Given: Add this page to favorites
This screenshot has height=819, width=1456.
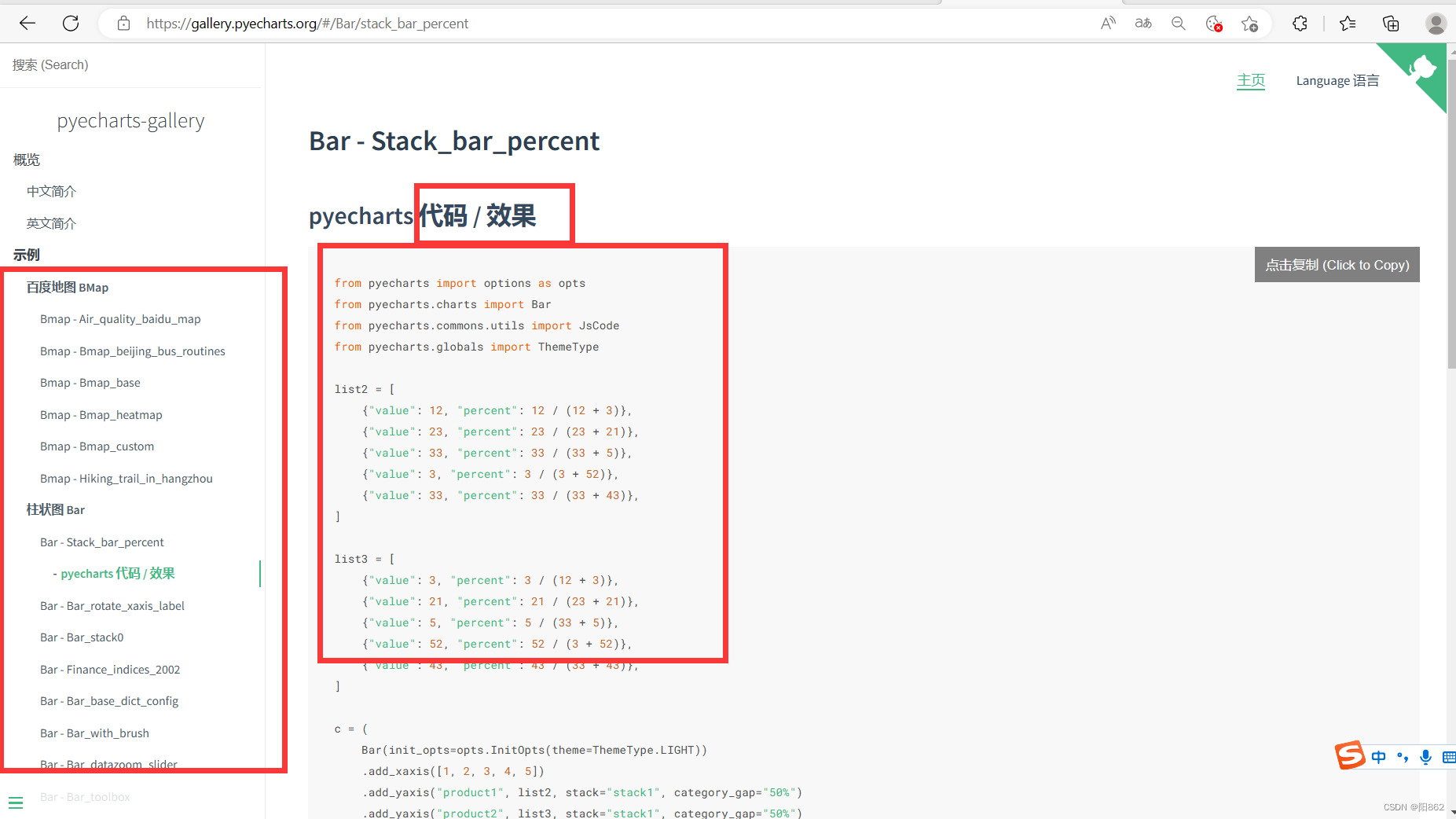Looking at the screenshot, I should pyautogui.click(x=1249, y=24).
